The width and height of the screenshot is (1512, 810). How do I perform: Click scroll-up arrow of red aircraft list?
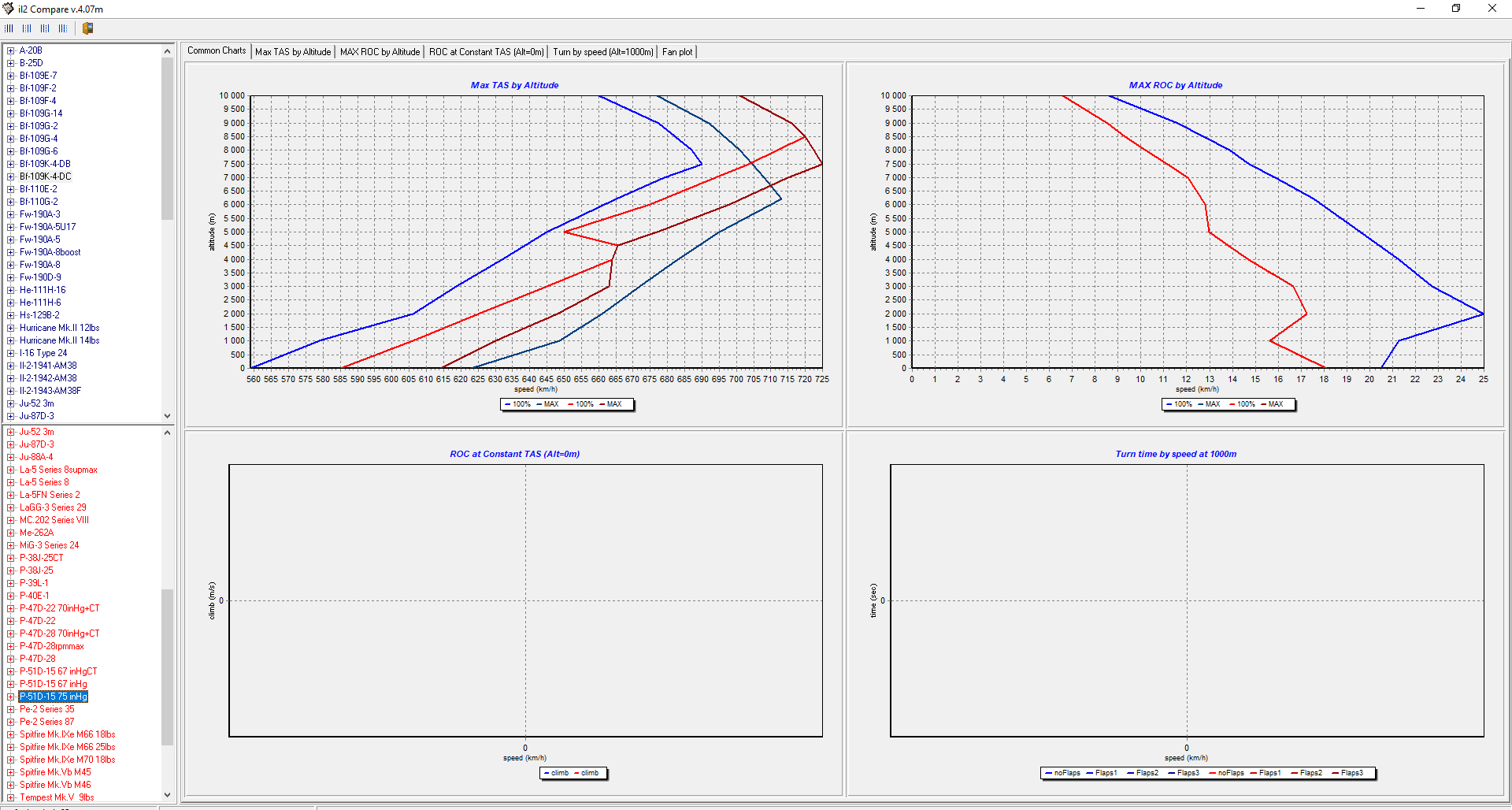pyautogui.click(x=167, y=433)
